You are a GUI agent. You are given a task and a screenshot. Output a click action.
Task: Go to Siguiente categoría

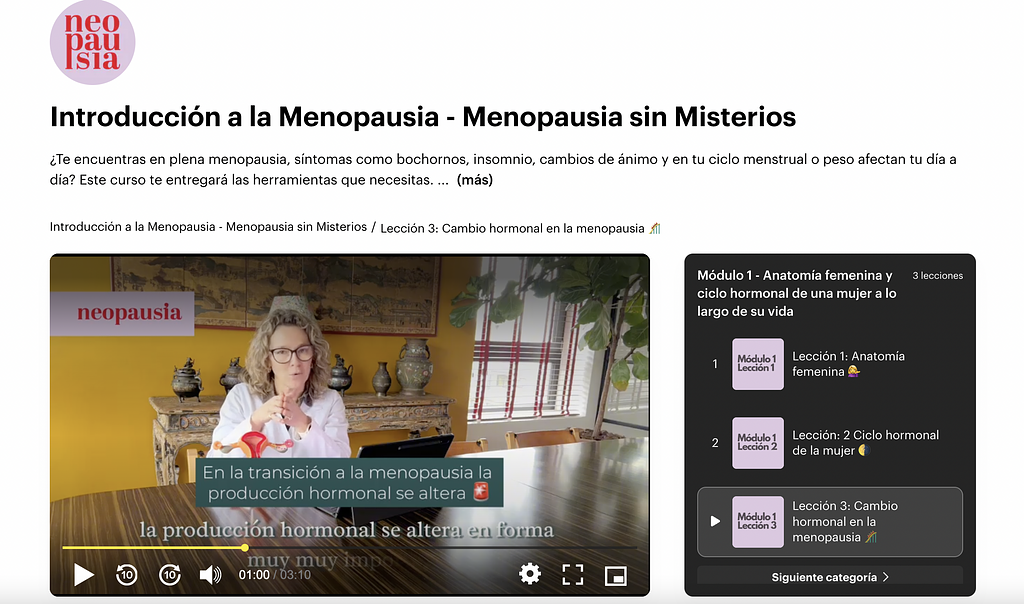pos(829,577)
